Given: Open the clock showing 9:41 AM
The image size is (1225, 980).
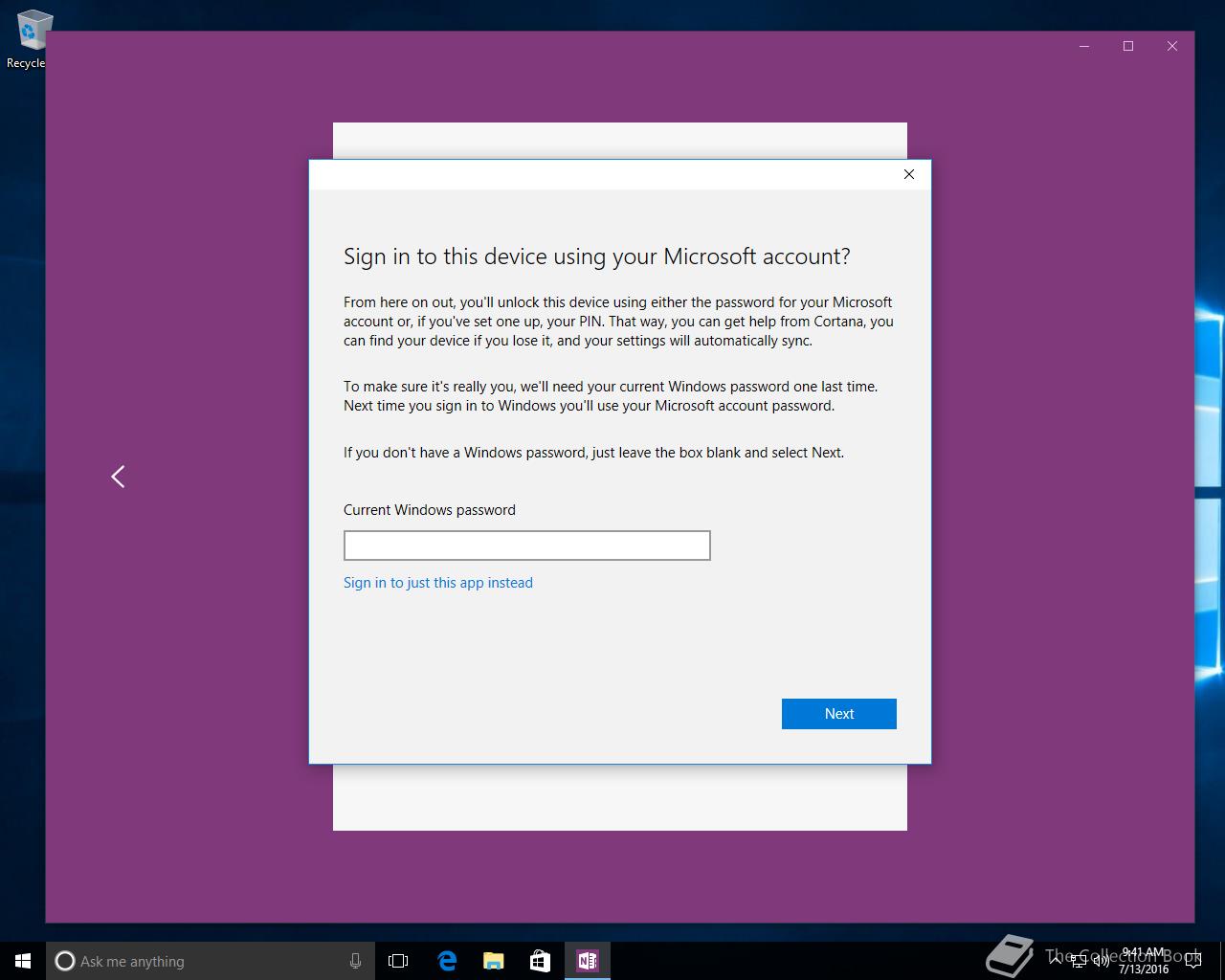Looking at the screenshot, I should pyautogui.click(x=1144, y=961).
